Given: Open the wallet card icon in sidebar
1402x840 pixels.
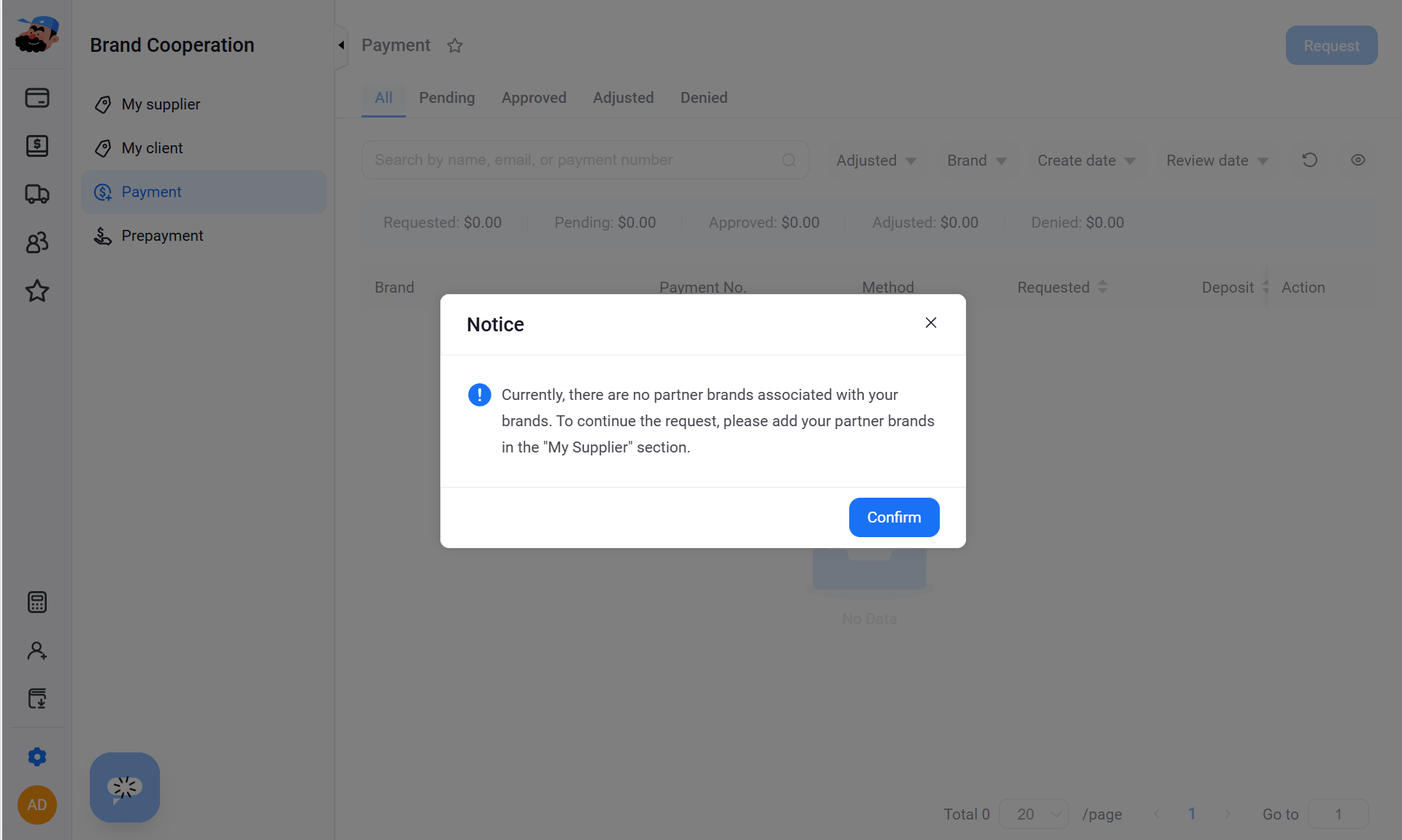Looking at the screenshot, I should [x=37, y=97].
